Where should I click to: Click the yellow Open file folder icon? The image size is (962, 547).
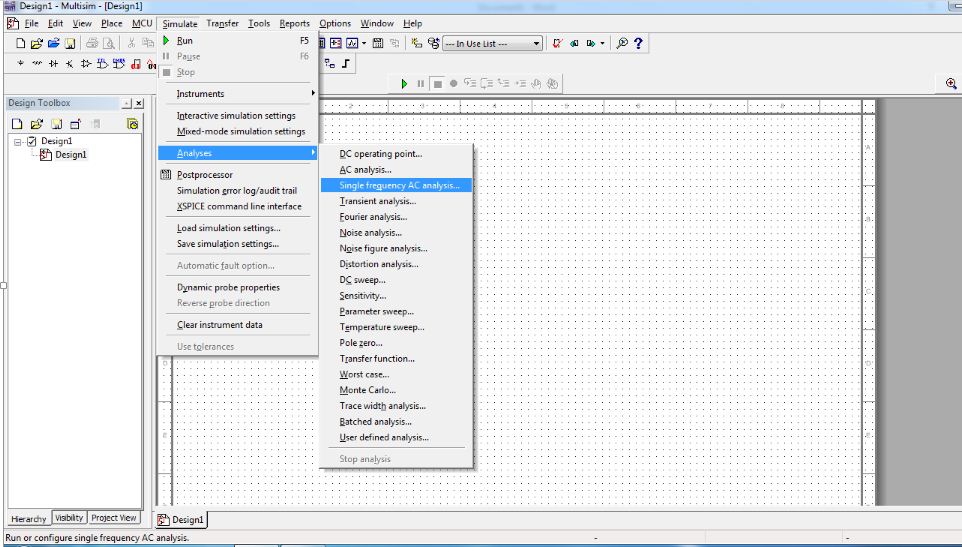click(37, 44)
